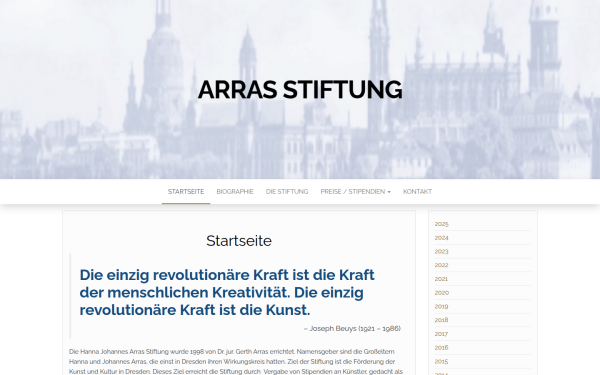Image resolution: width=600 pixels, height=375 pixels.
Task: Click the 2015 sidebar link
Action: [x=441, y=361]
